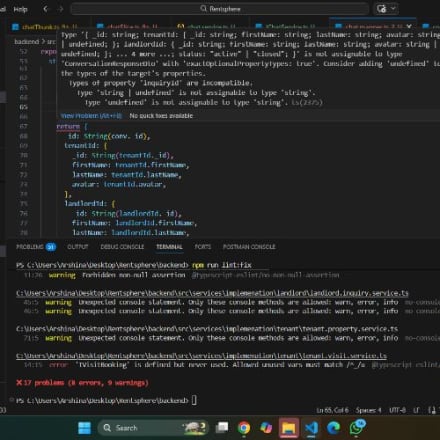Click 'firstName: tenantId.firstName' on line 71
The width and height of the screenshot is (440, 440).
(x=131, y=165)
